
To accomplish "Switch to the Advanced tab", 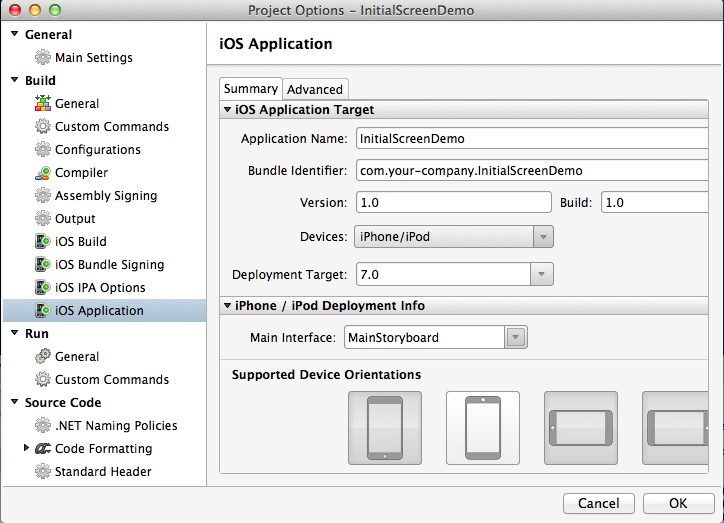I will coord(315,89).
